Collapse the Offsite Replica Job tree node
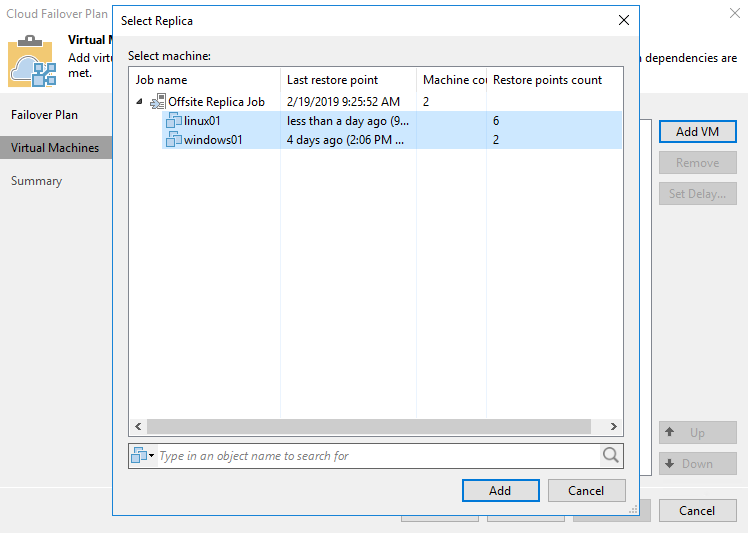This screenshot has height=533, width=748. click(139, 102)
